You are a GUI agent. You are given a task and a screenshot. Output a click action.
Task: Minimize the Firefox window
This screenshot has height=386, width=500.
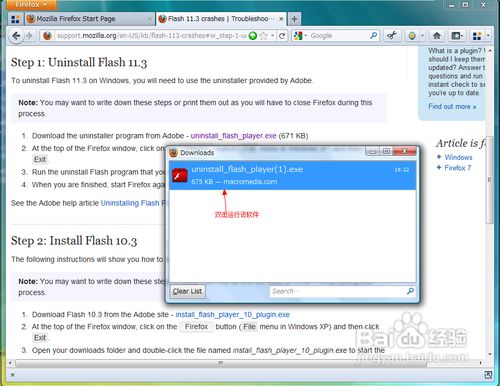[452, 5]
